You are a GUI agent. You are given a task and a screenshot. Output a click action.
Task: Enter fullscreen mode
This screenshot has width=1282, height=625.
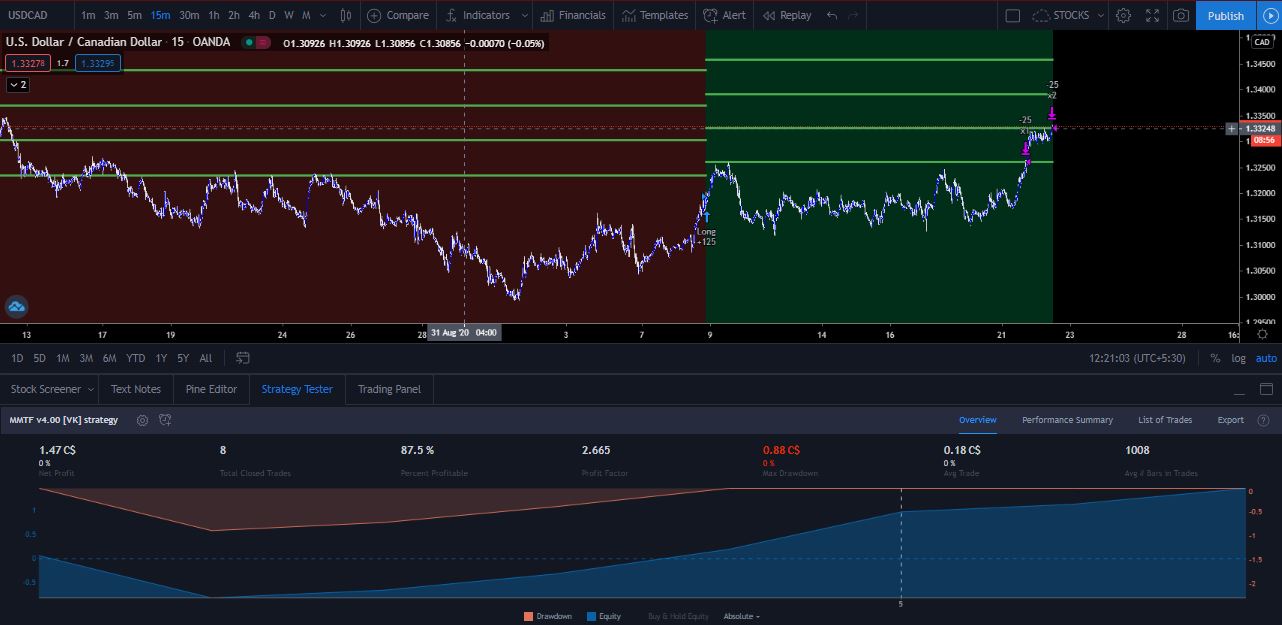(x=1152, y=15)
